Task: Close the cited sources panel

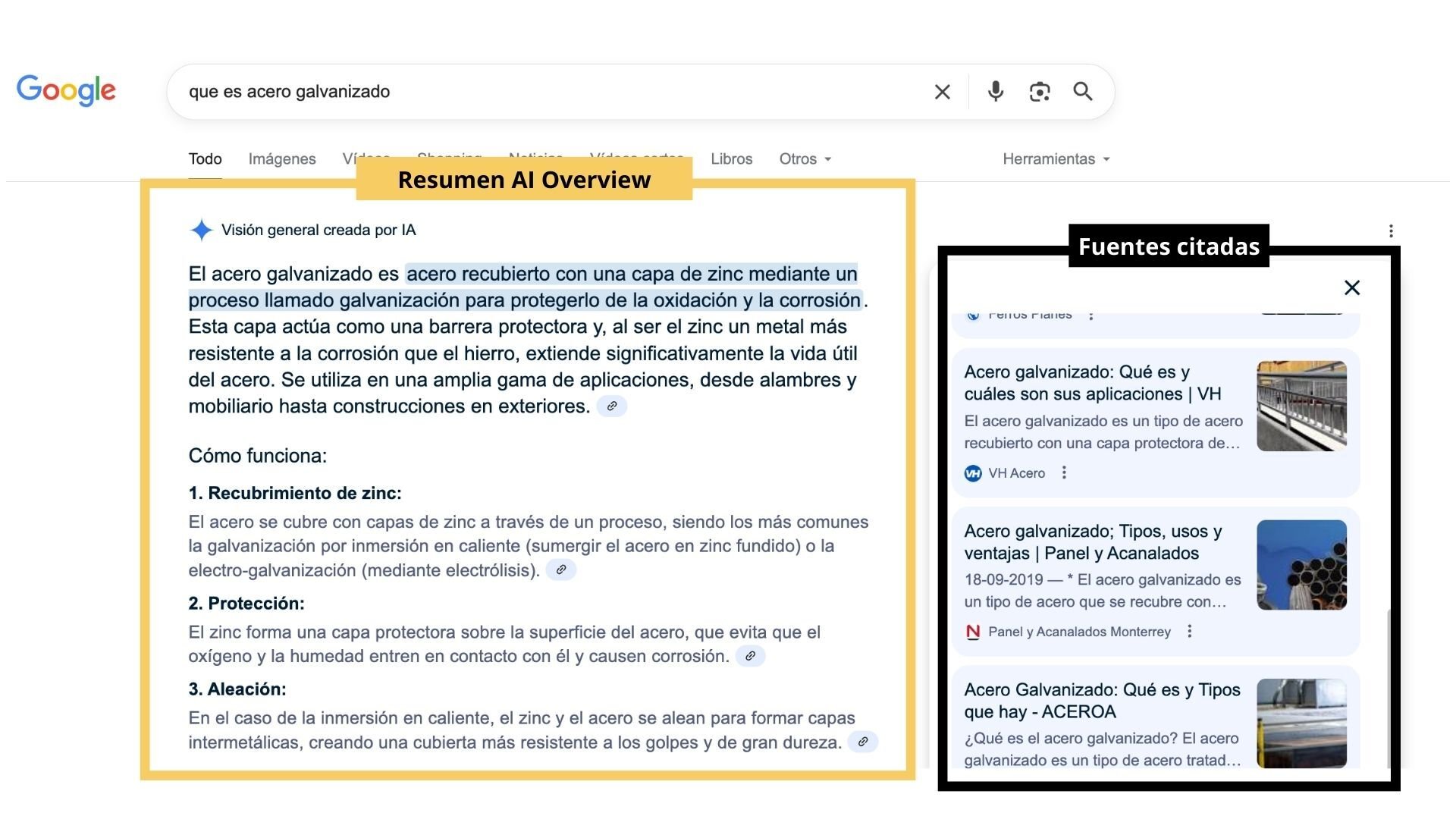Action: pos(1352,287)
